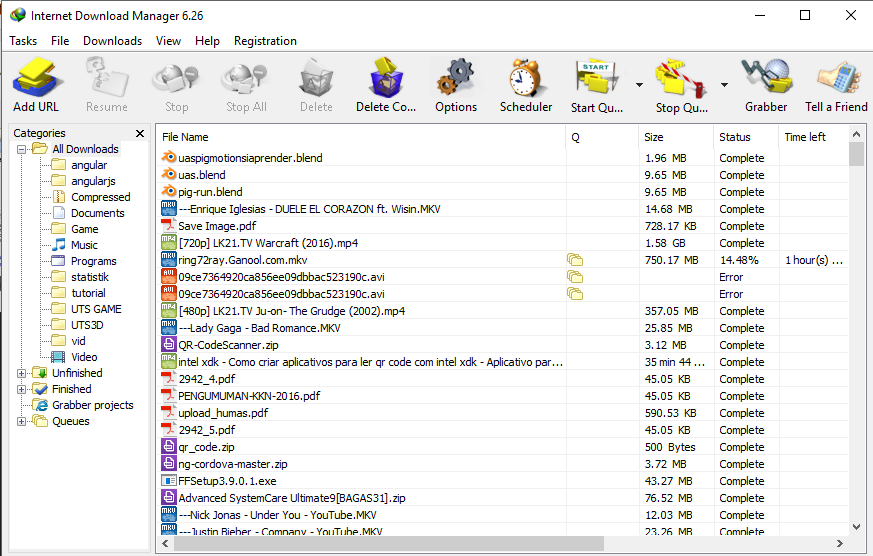Click Blender icon of uaspigmotionsiaprender.blend
This screenshot has width=873, height=556.
coord(169,158)
